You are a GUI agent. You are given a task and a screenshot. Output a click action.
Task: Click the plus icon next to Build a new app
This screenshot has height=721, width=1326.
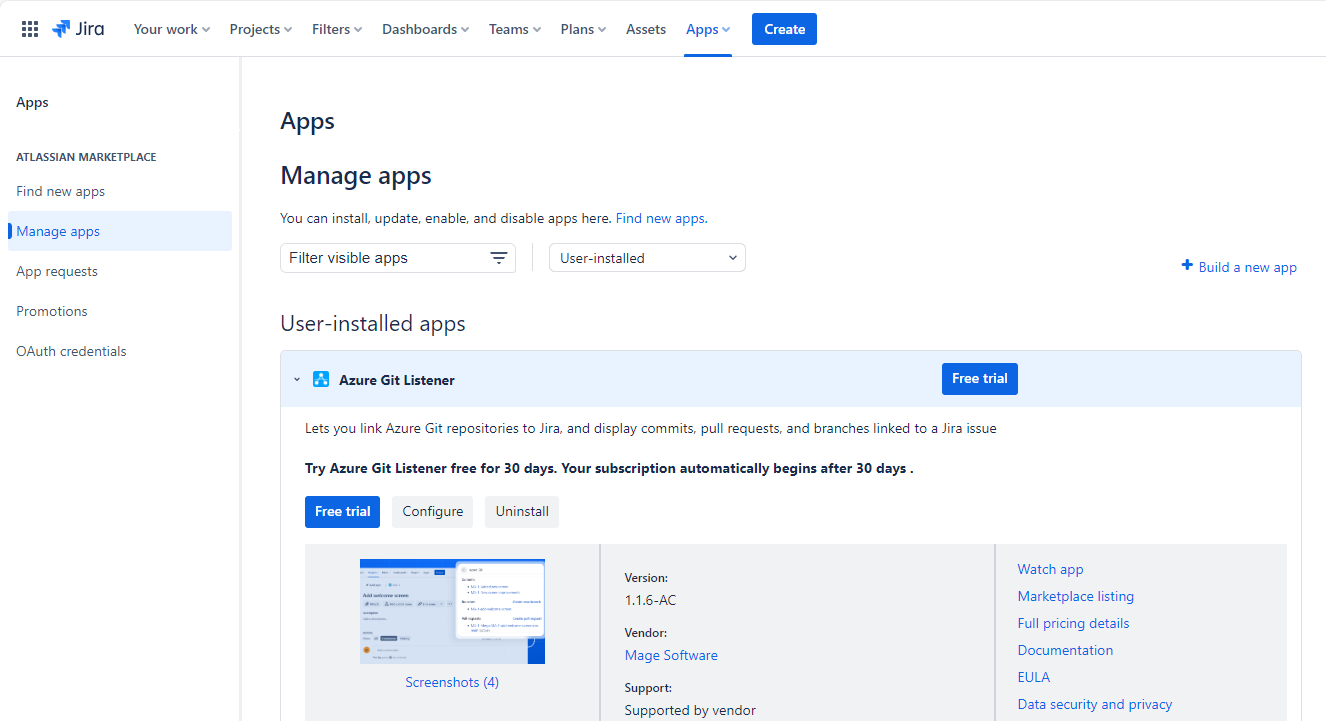click(1187, 266)
